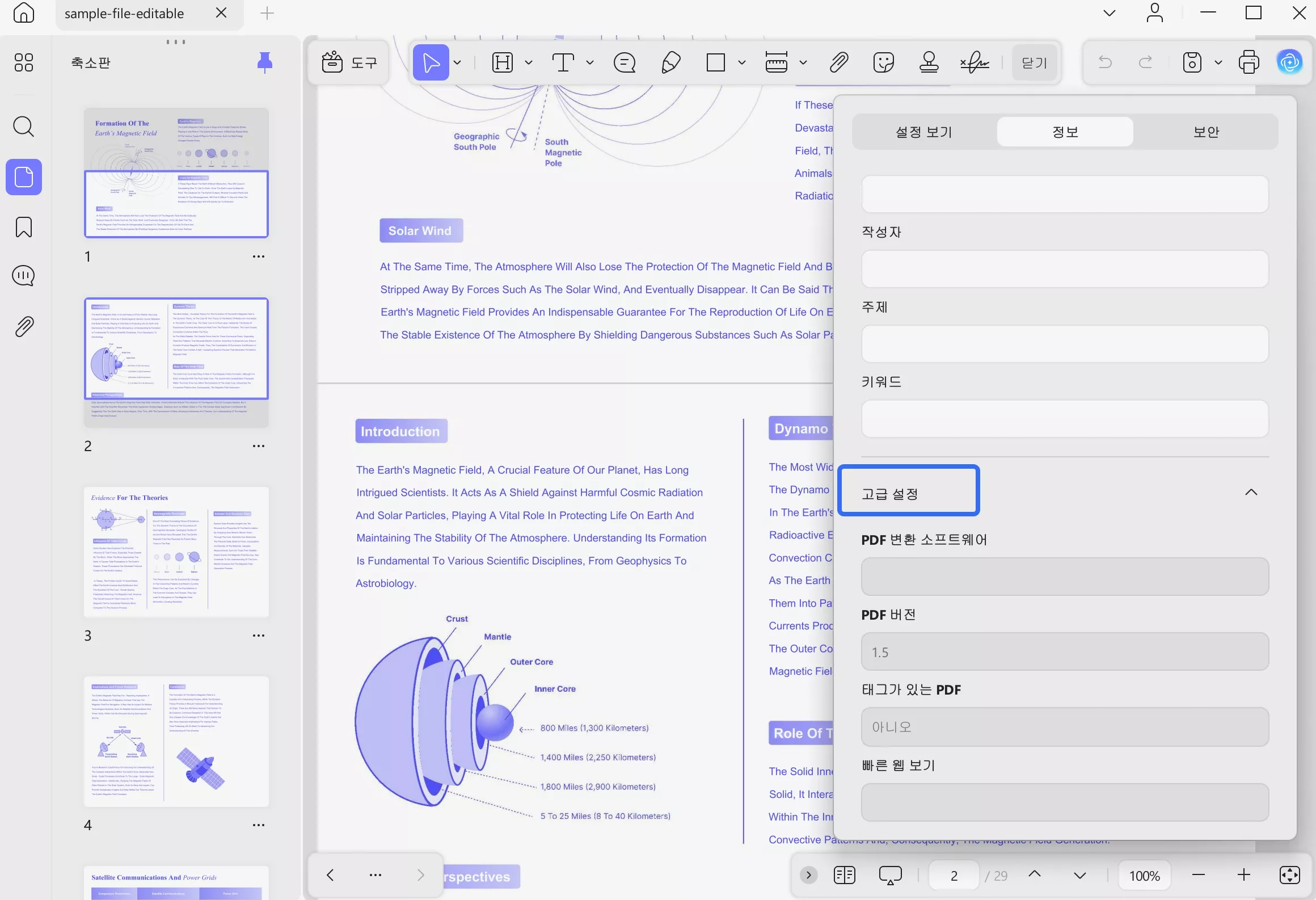Open the comment note tool
1316x900 pixels.
tap(625, 62)
